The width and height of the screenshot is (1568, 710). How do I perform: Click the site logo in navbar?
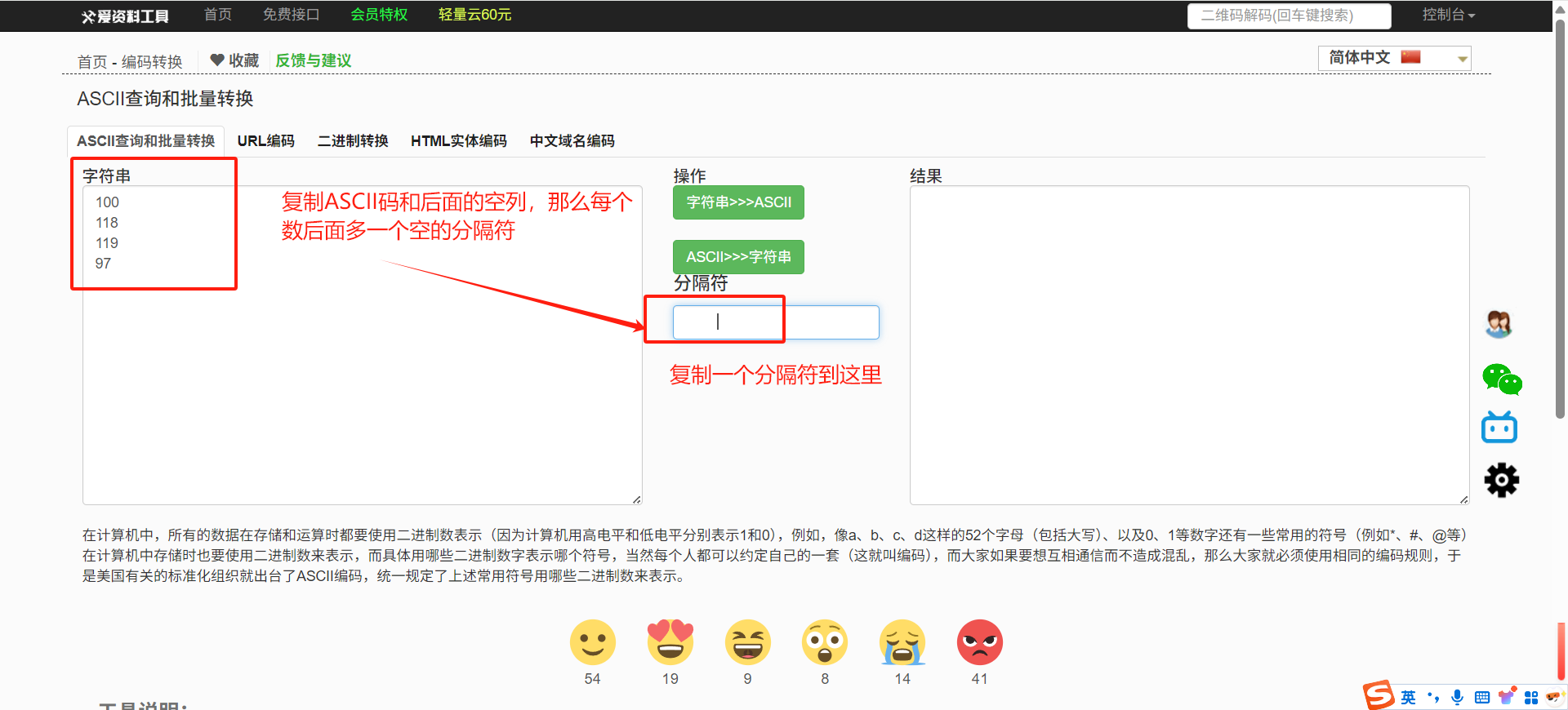click(x=125, y=16)
